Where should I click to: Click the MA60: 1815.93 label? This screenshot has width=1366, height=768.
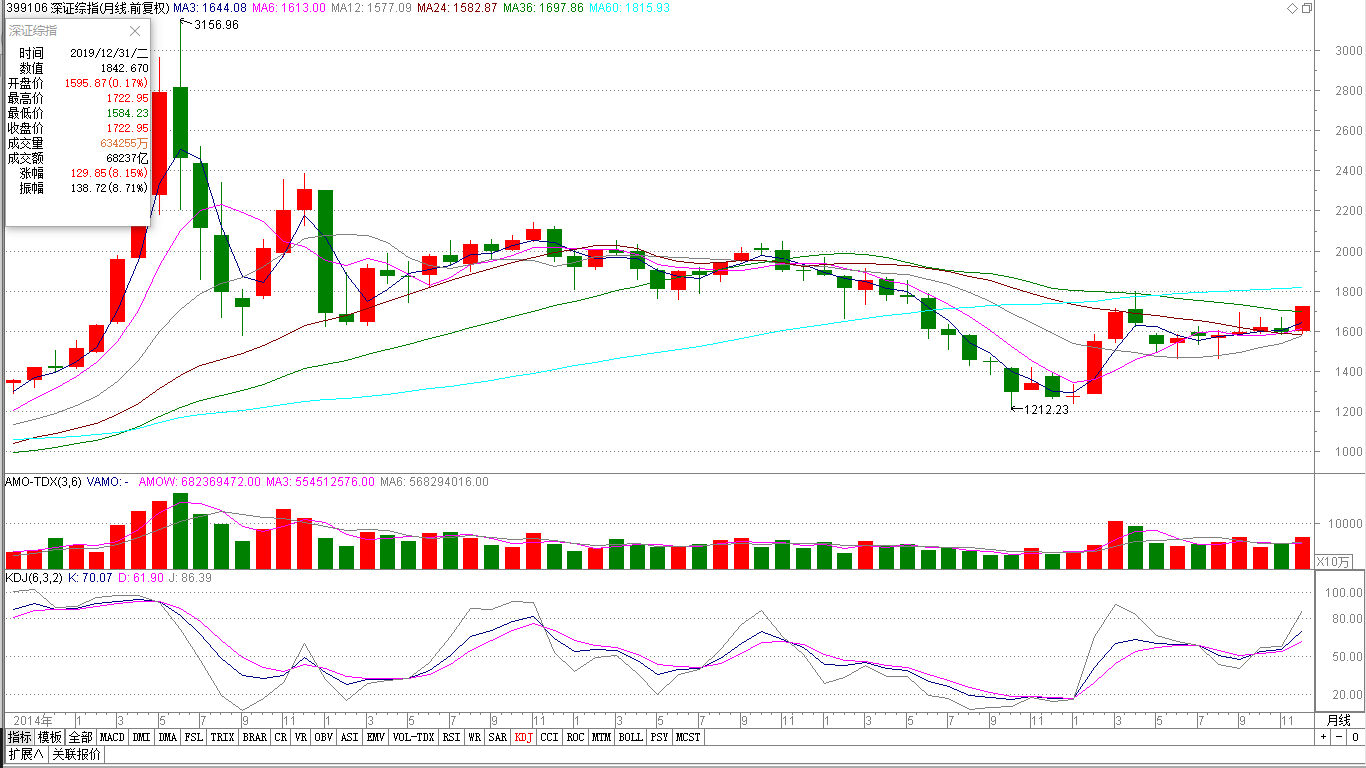click(630, 8)
